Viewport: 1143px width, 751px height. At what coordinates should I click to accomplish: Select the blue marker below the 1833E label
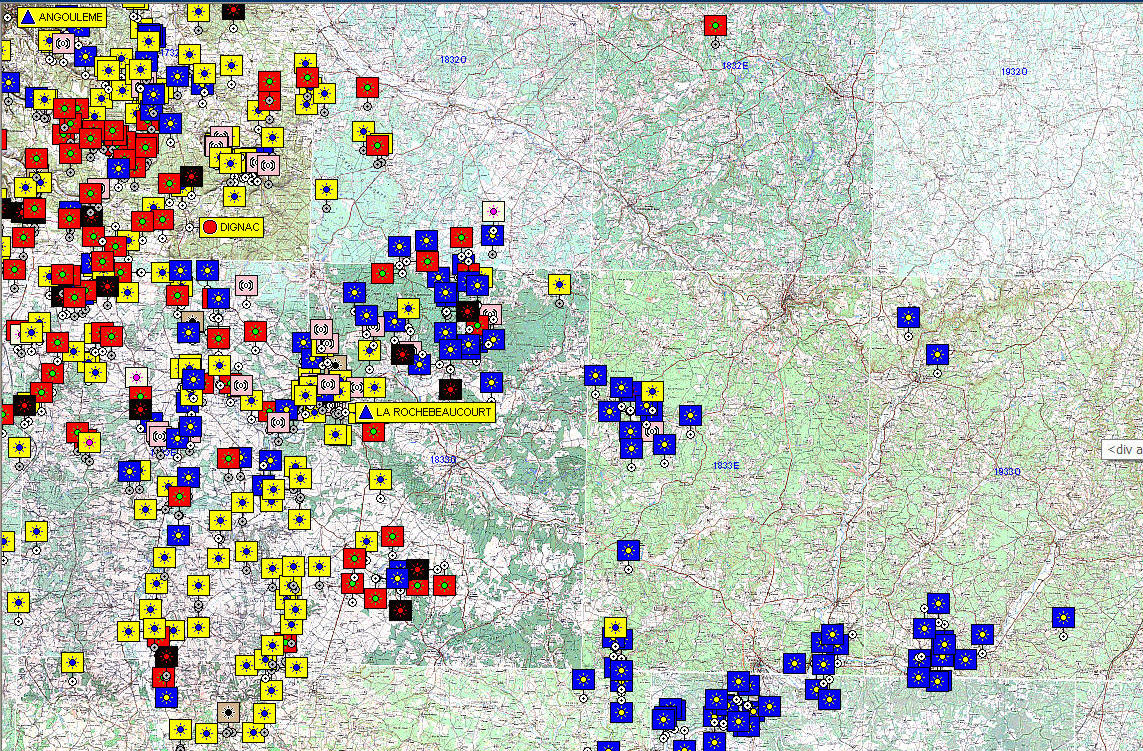click(x=628, y=550)
